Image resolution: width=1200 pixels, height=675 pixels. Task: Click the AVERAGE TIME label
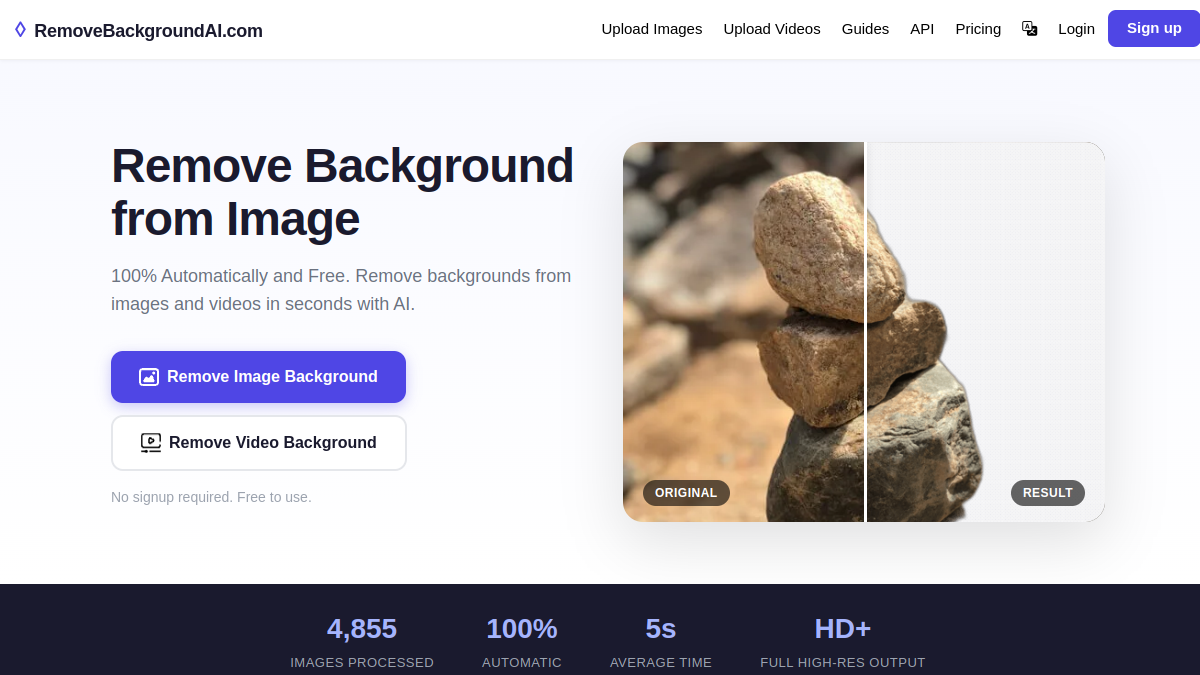point(661,662)
